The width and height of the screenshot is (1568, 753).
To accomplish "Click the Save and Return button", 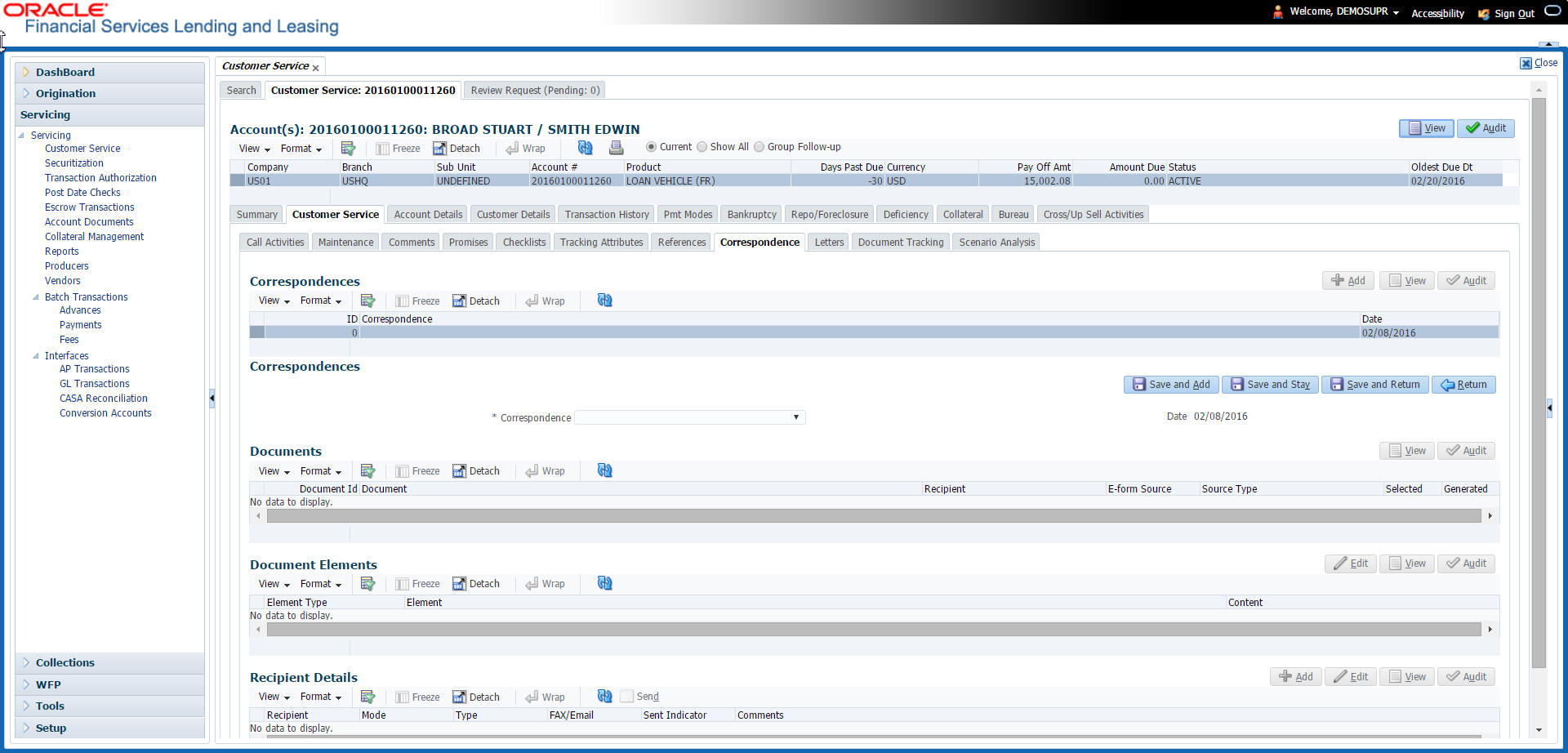I will coord(1375,385).
